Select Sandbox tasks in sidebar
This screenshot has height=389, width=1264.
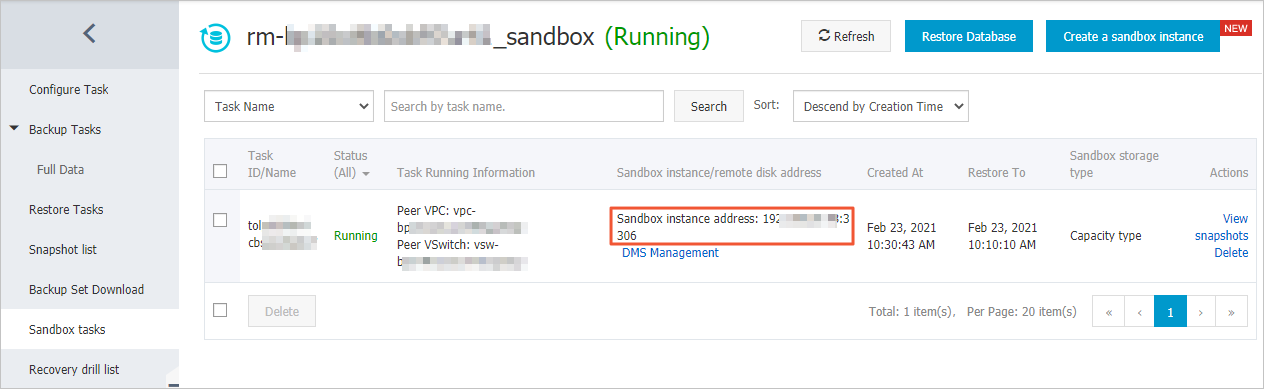point(67,329)
